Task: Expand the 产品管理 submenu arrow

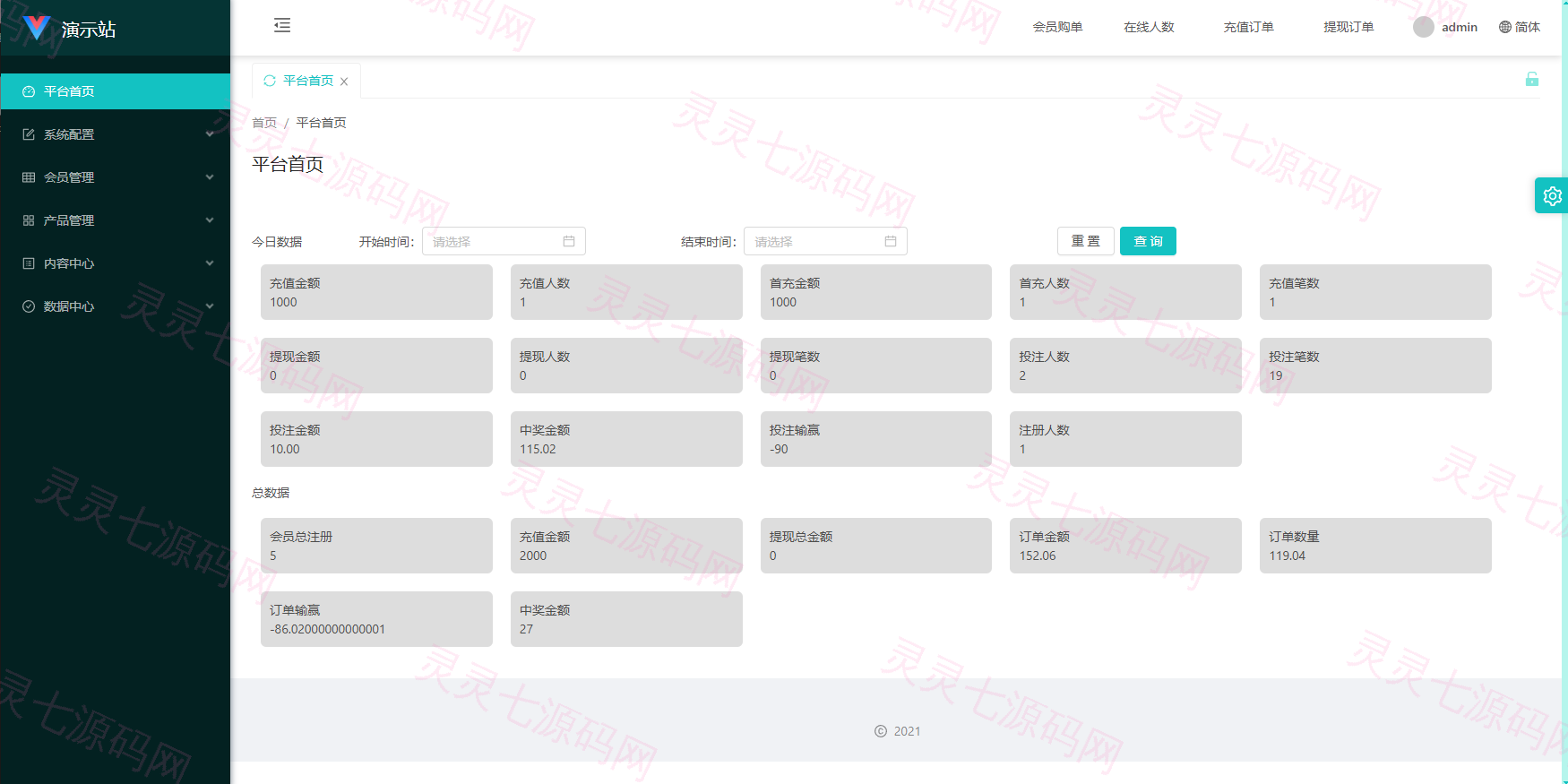Action: point(210,220)
